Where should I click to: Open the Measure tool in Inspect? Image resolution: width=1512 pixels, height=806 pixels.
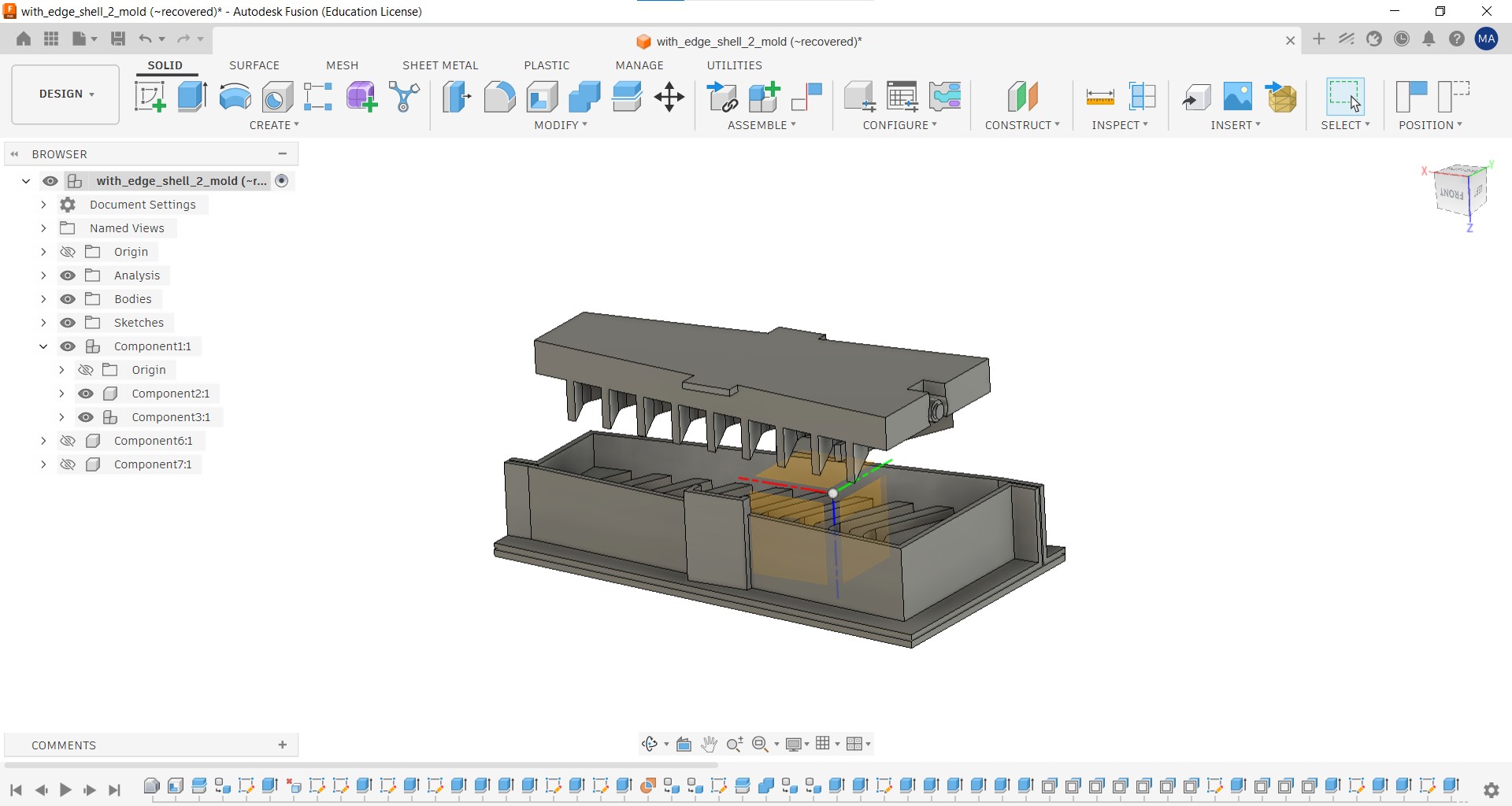click(1099, 97)
